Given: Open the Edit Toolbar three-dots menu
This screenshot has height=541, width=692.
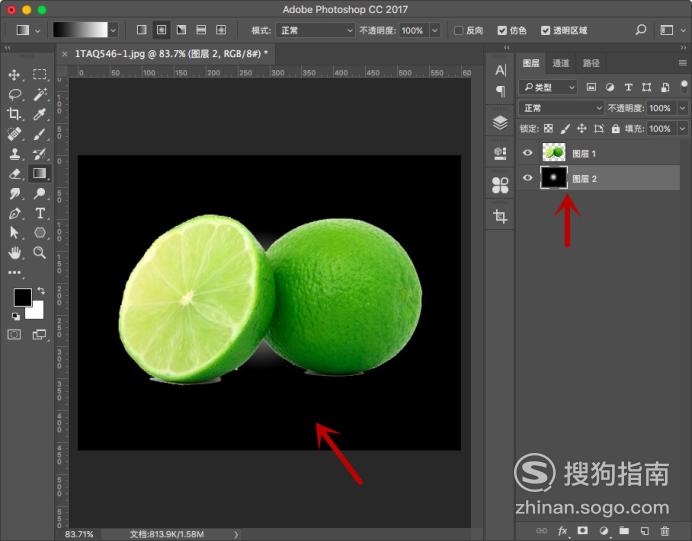Looking at the screenshot, I should click(15, 272).
